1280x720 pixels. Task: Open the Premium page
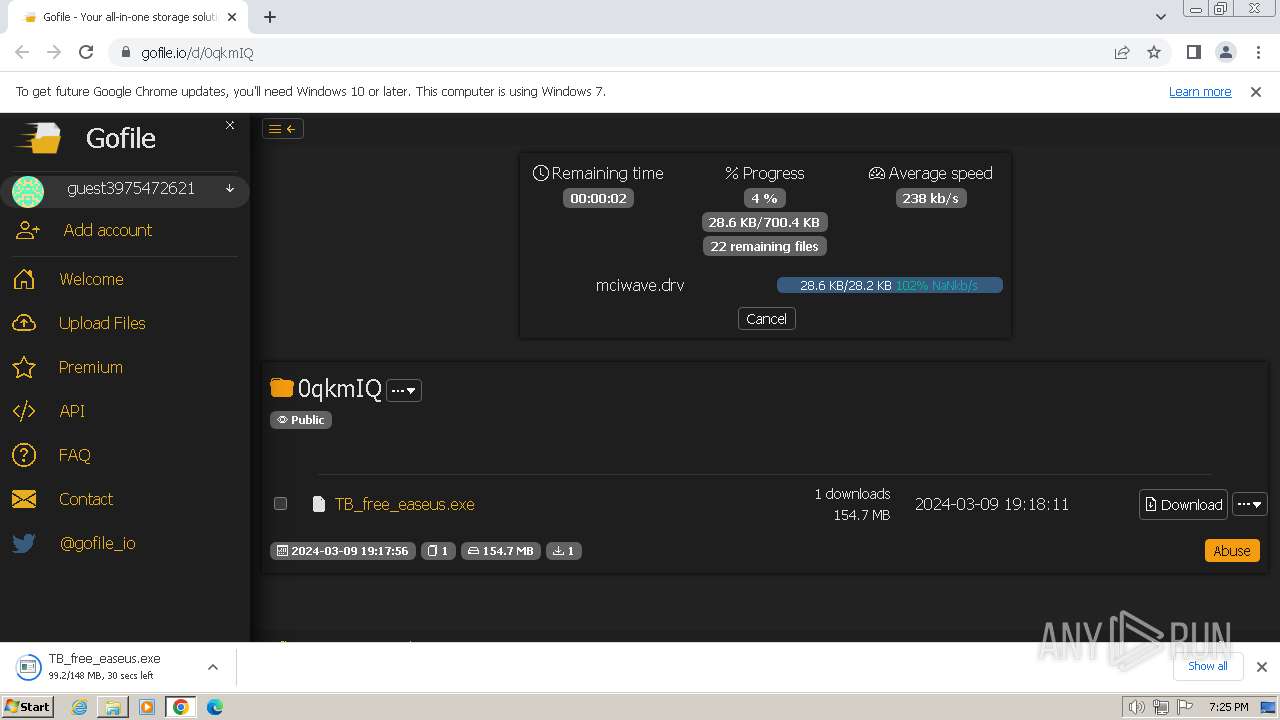pos(90,367)
